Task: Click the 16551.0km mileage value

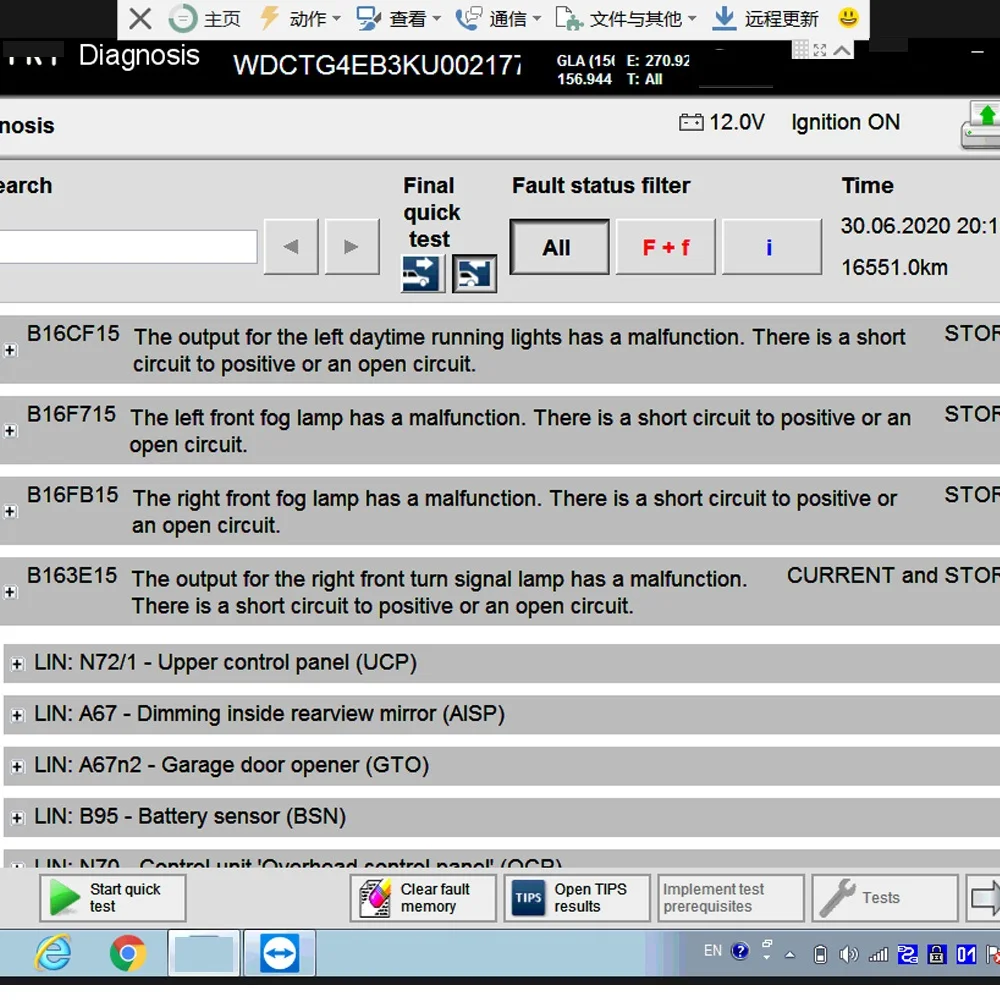Action: (894, 267)
